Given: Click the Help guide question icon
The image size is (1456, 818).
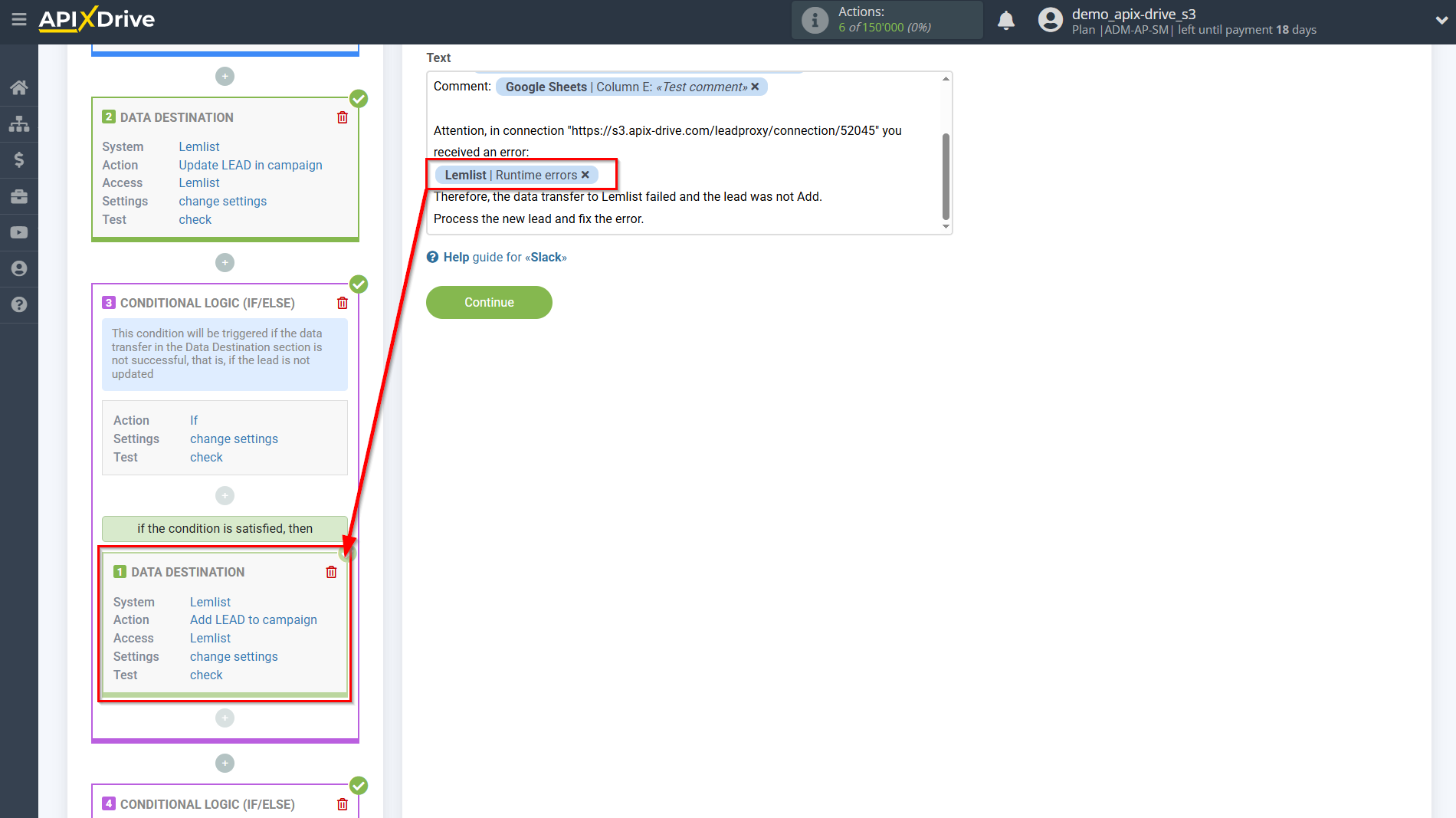Looking at the screenshot, I should coord(433,257).
